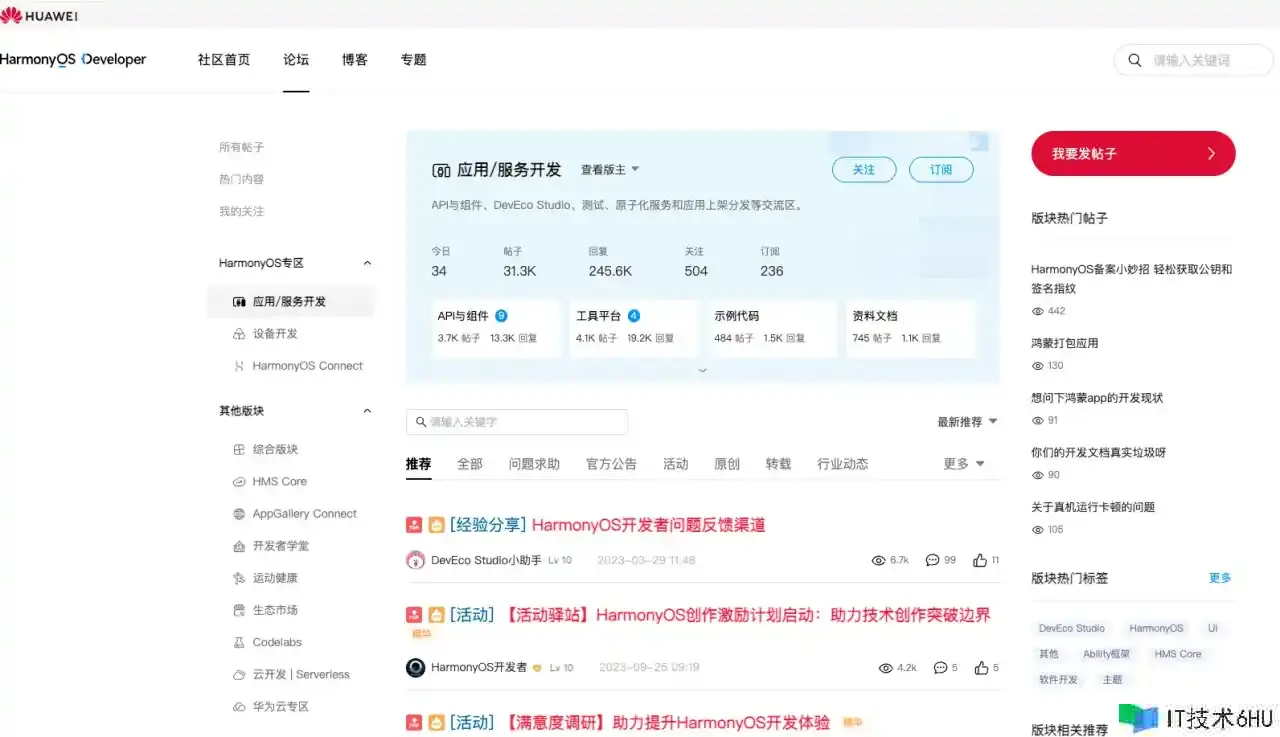1280x737 pixels.
Task: Open the 最新推荐 sort dropdown
Action: [x=967, y=422]
